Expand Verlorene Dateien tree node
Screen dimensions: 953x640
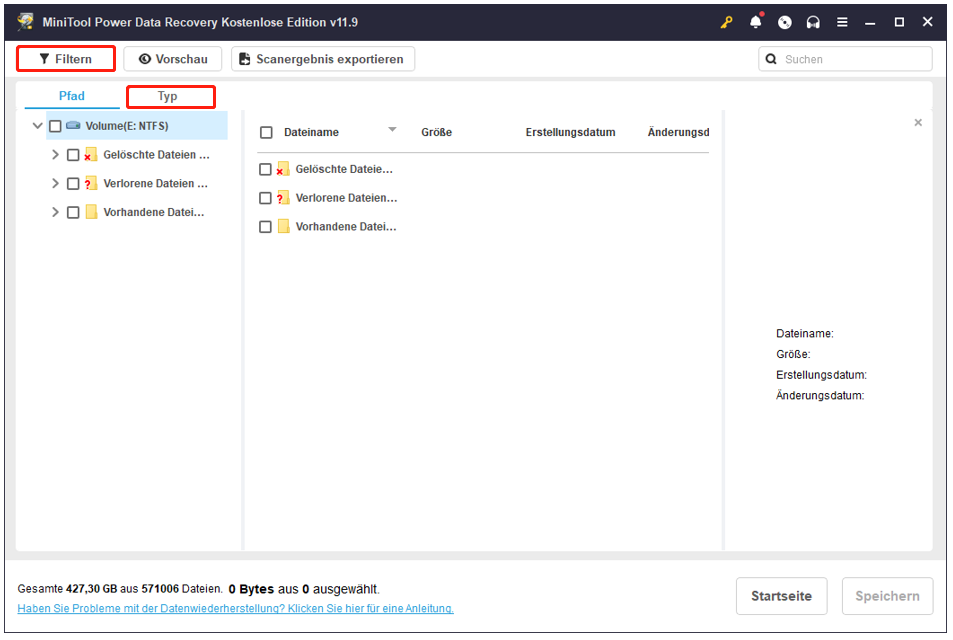click(x=55, y=183)
